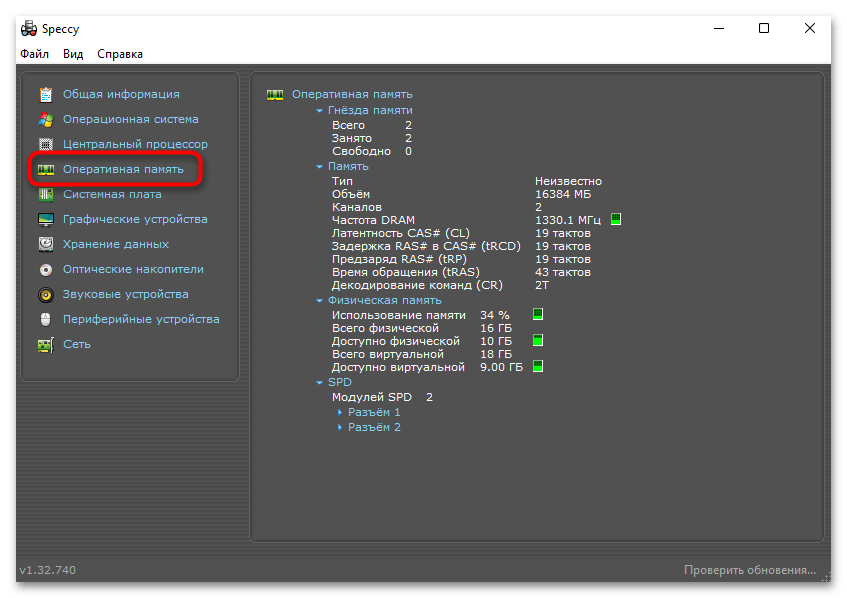Open the Operating System (Операционная система) icon
Viewport: 847px width, 598px height.
46,120
